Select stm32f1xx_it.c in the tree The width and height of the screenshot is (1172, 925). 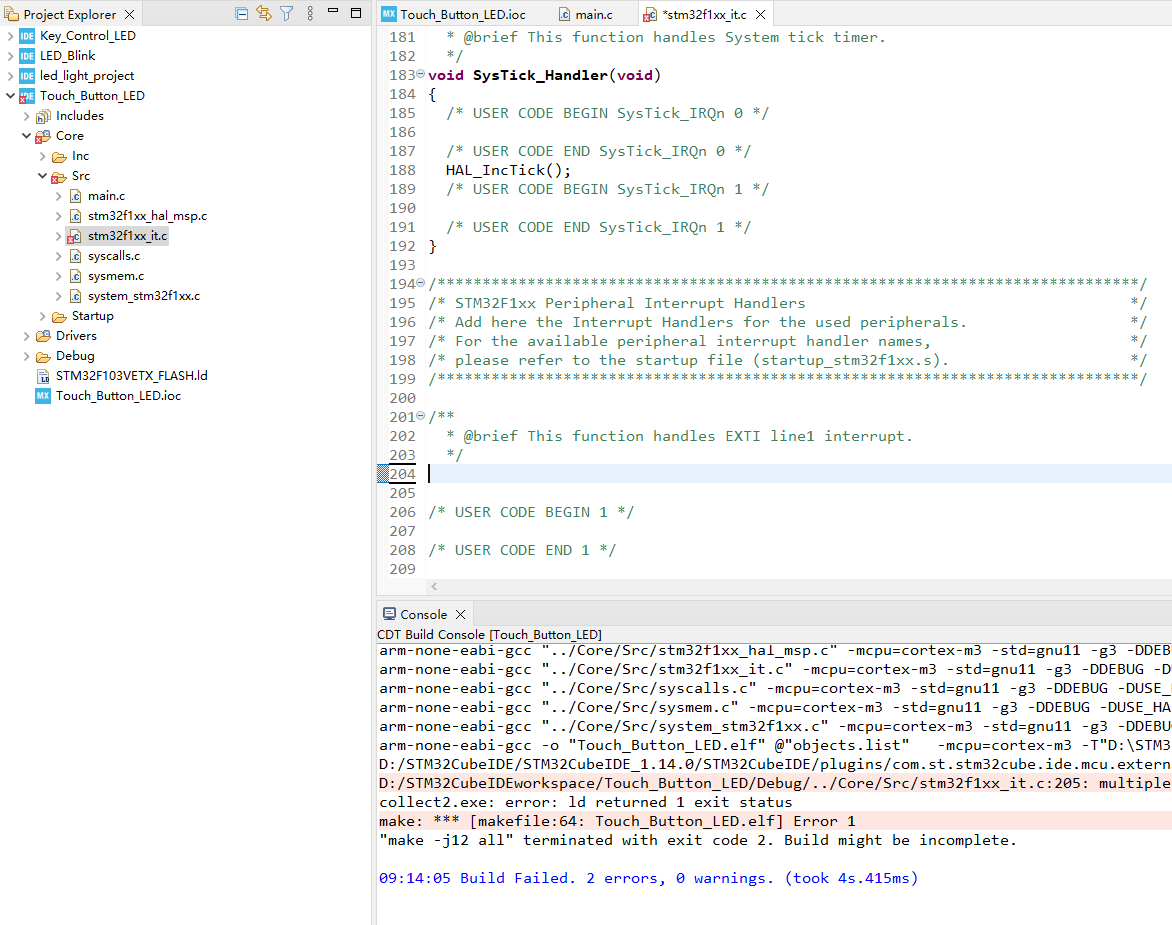tap(127, 236)
